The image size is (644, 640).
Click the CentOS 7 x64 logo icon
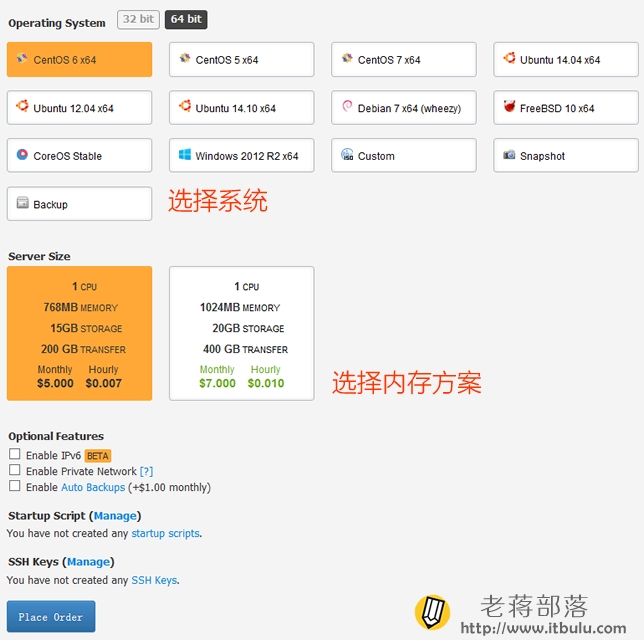pos(347,58)
